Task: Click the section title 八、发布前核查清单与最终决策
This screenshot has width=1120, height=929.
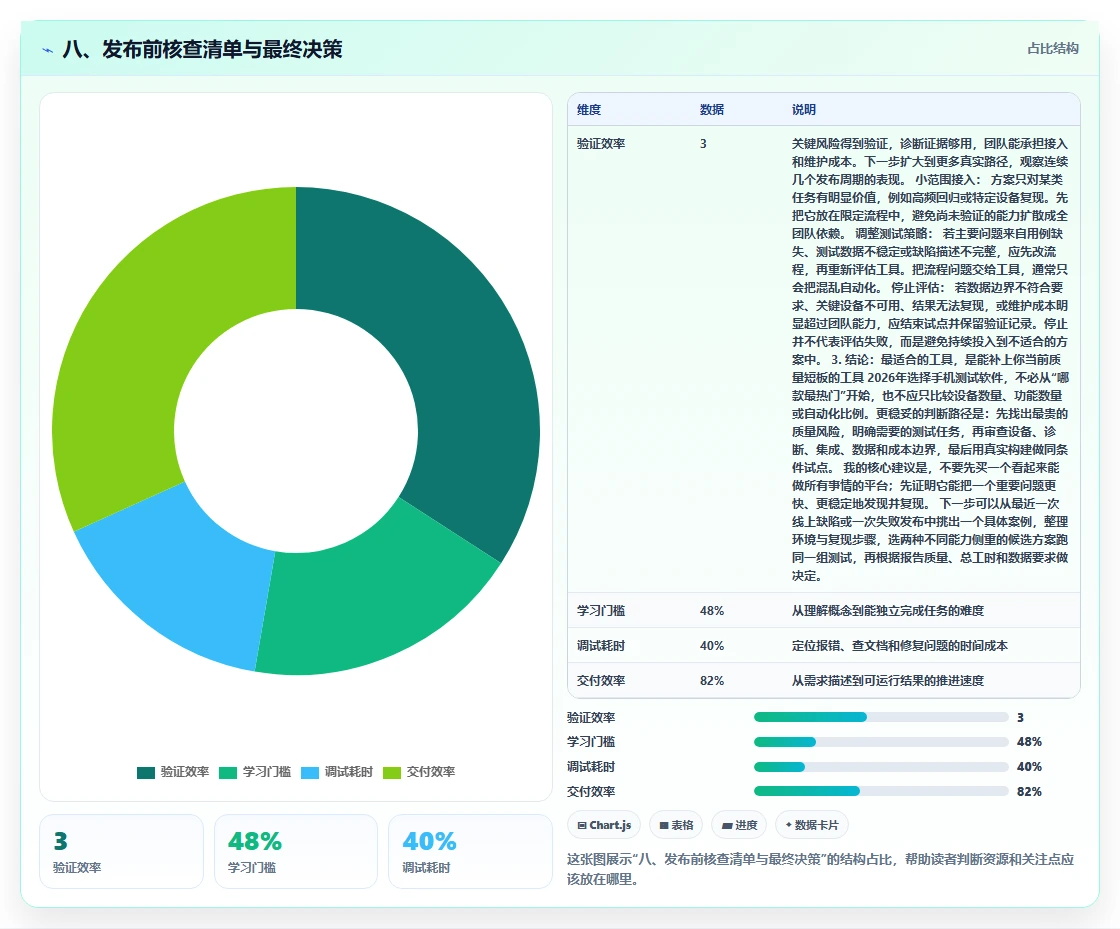Action: (203, 49)
